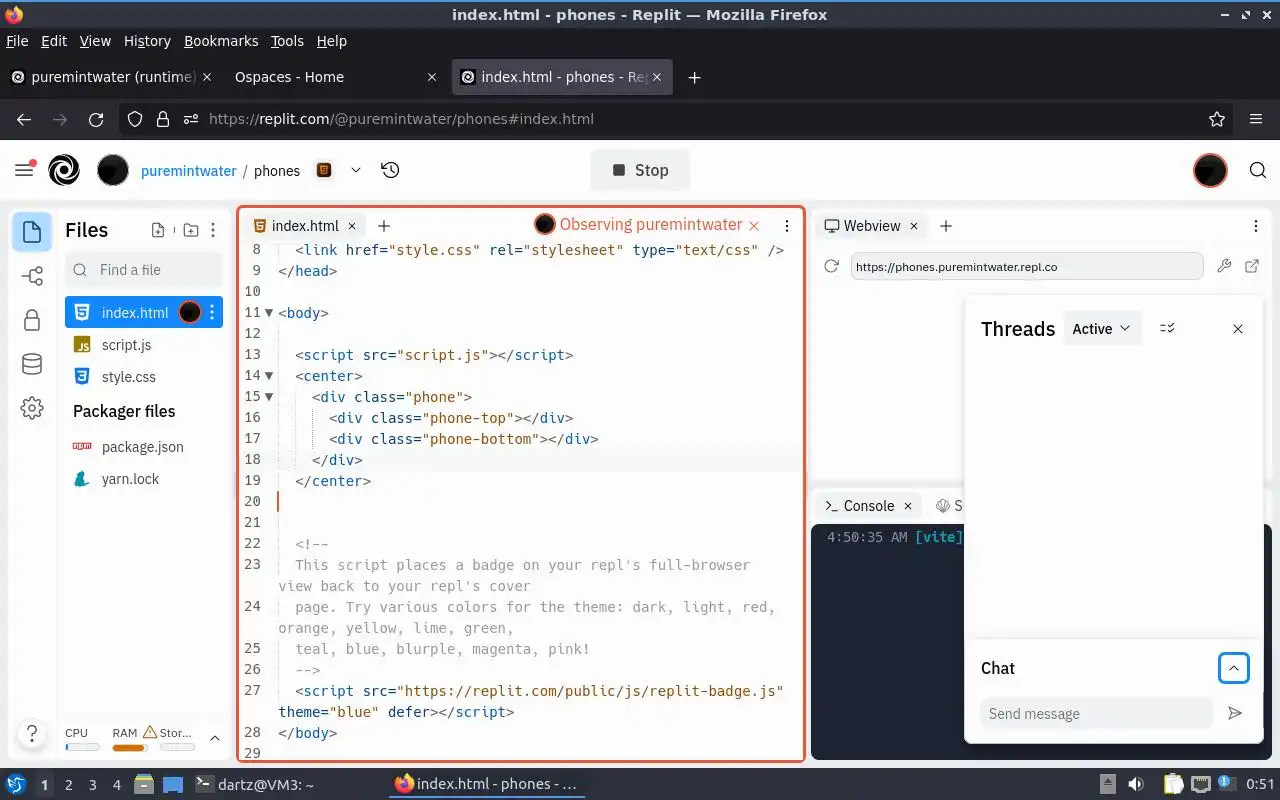Open script.js in the file tree
This screenshot has height=800, width=1280.
tap(144, 345)
